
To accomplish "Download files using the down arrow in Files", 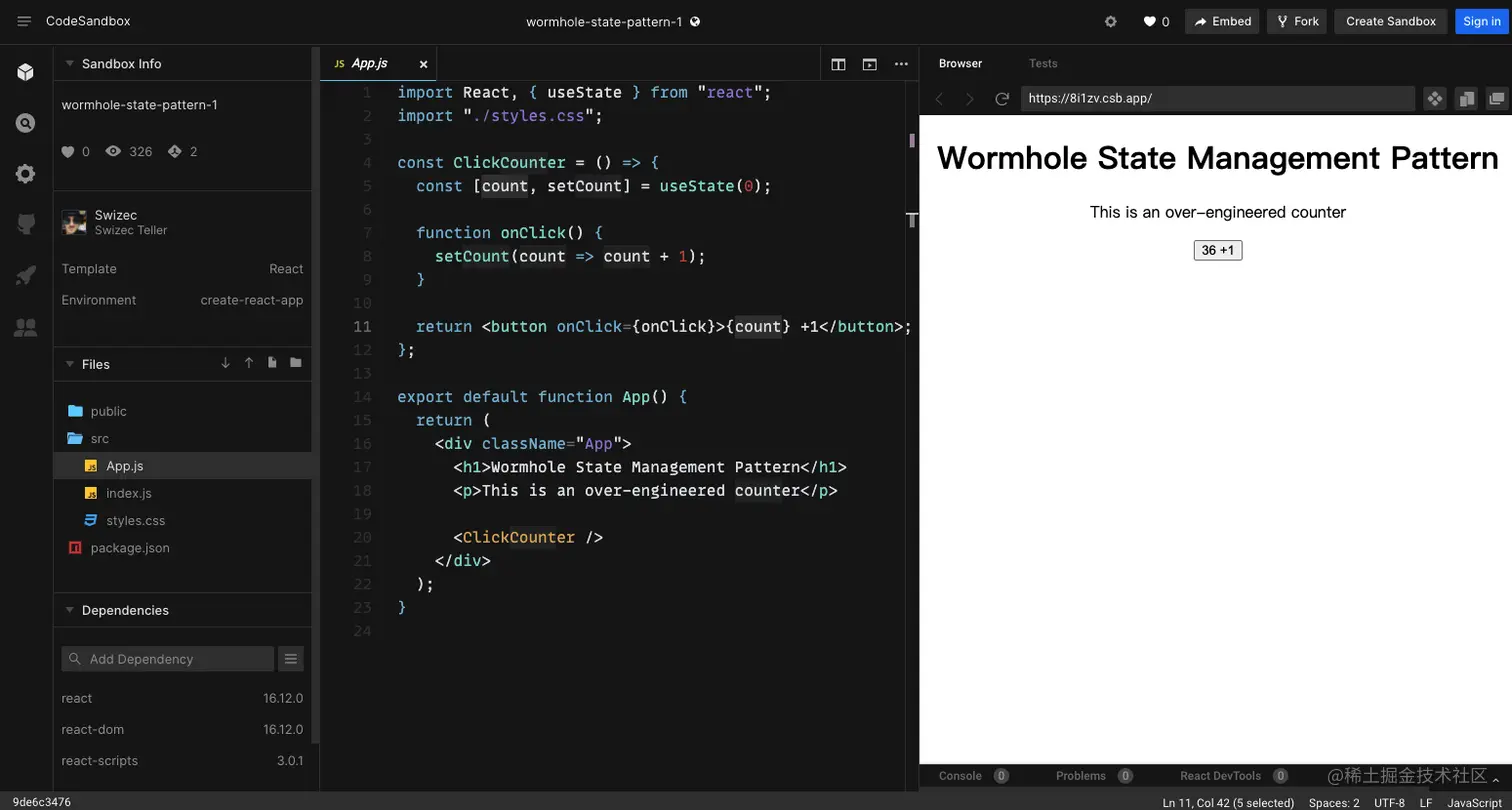I will tap(225, 363).
